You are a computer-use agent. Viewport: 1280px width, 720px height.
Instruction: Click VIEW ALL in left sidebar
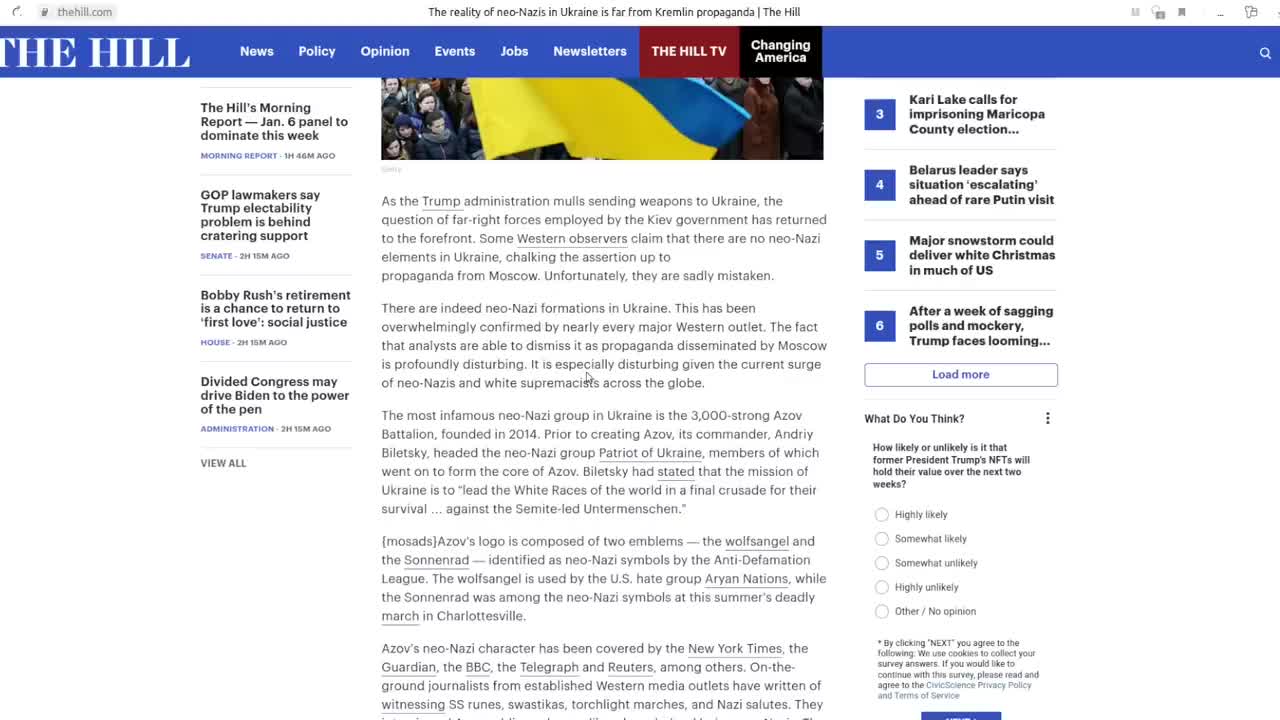click(x=223, y=463)
